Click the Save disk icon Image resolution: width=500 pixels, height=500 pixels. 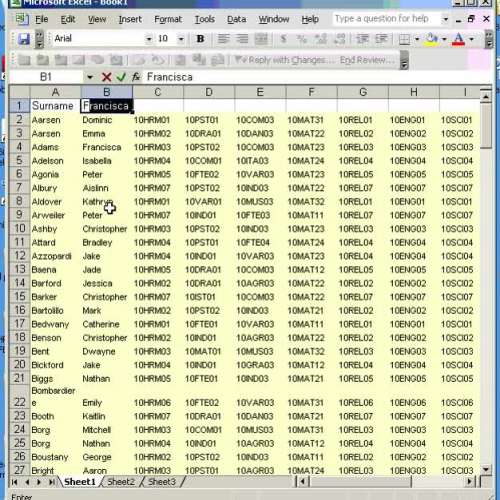(24, 39)
